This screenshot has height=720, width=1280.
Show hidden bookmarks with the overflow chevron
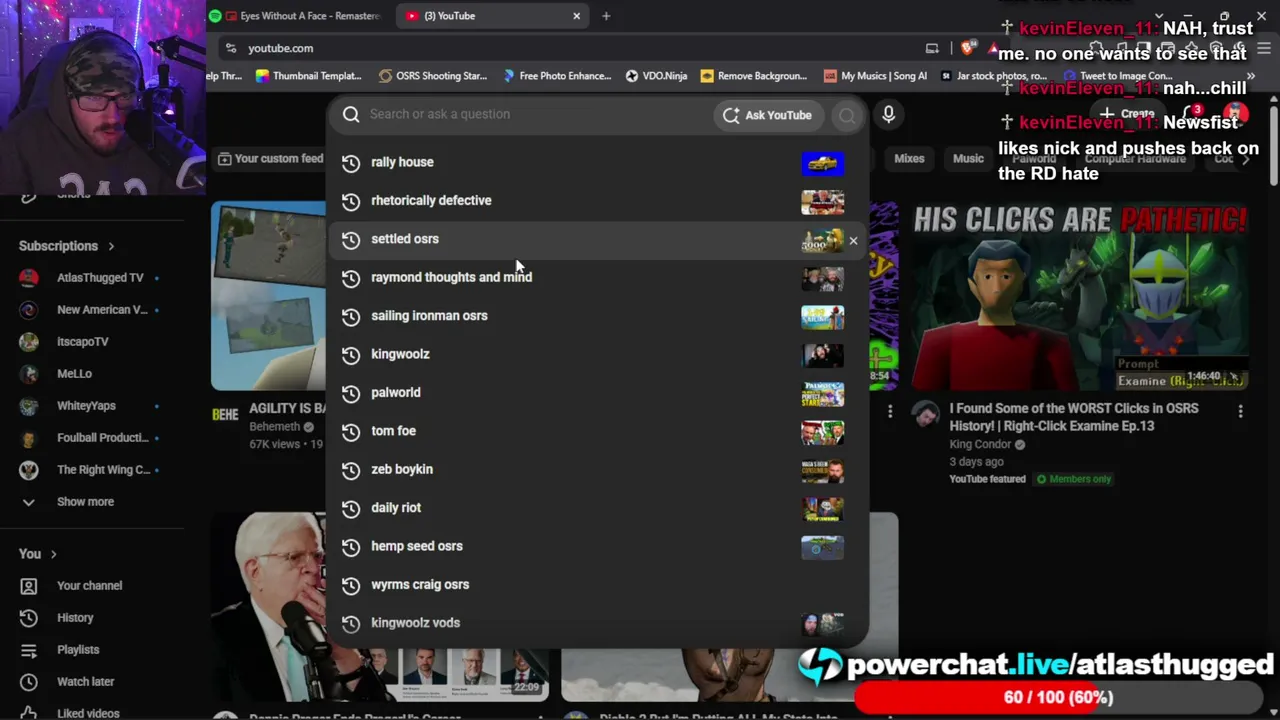[1250, 76]
